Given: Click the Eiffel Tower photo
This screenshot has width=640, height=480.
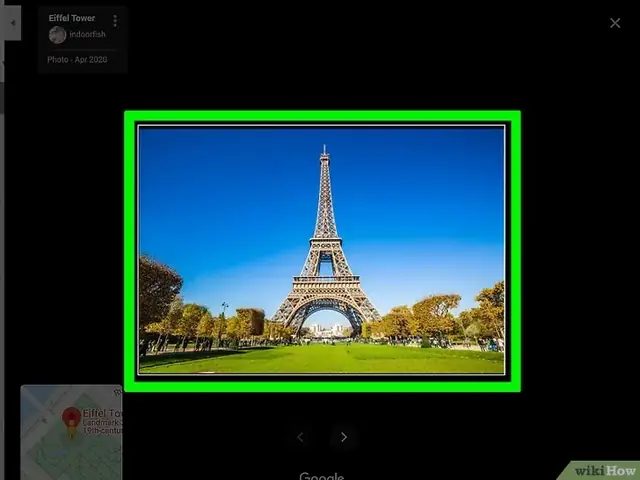Looking at the screenshot, I should [322, 250].
